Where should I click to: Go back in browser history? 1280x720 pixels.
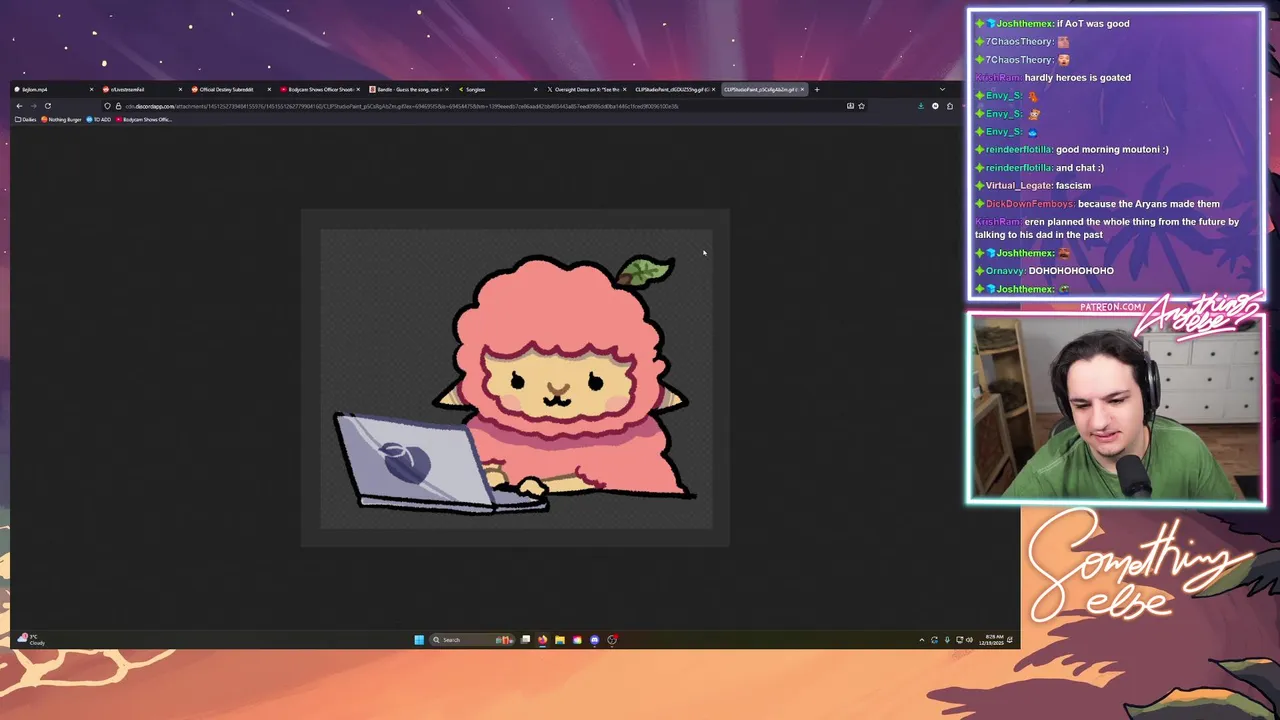click(x=19, y=106)
